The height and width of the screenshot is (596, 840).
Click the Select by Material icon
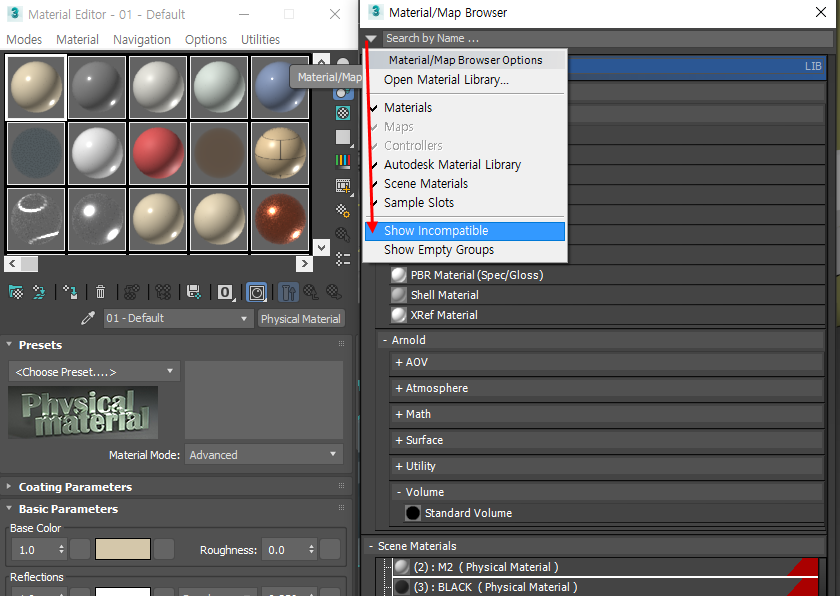343,235
